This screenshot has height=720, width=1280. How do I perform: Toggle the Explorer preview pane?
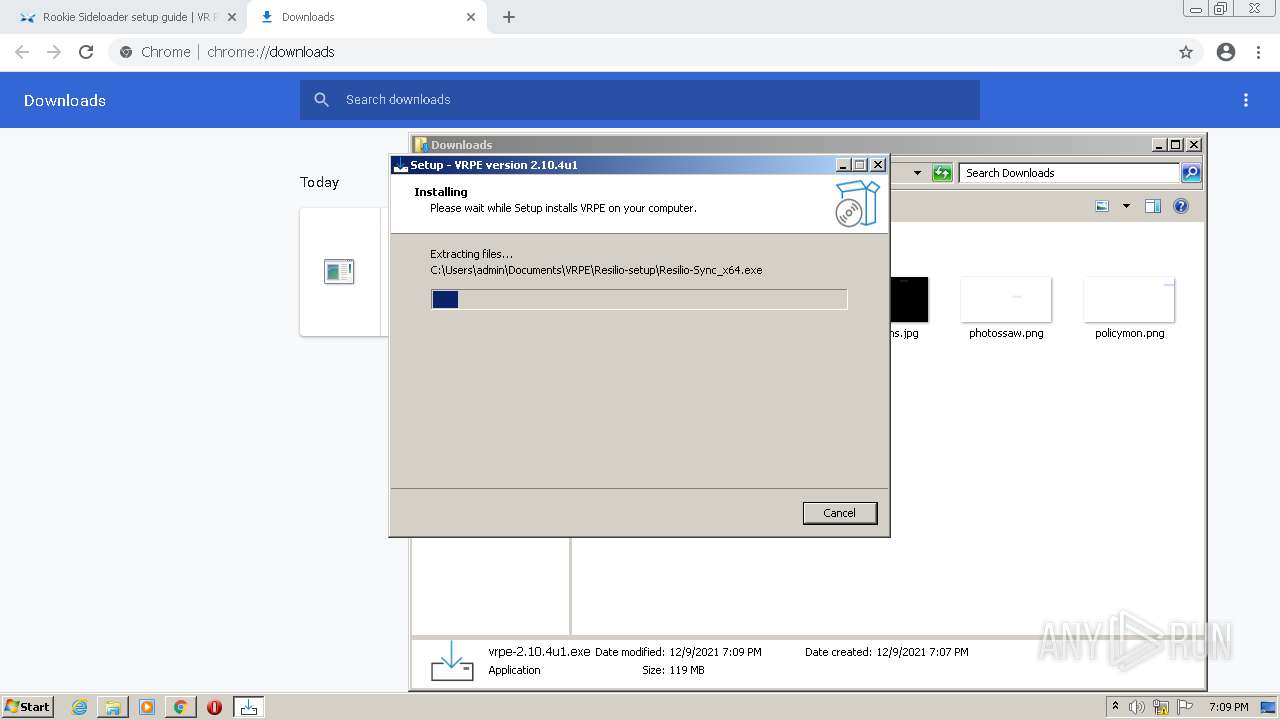1153,206
